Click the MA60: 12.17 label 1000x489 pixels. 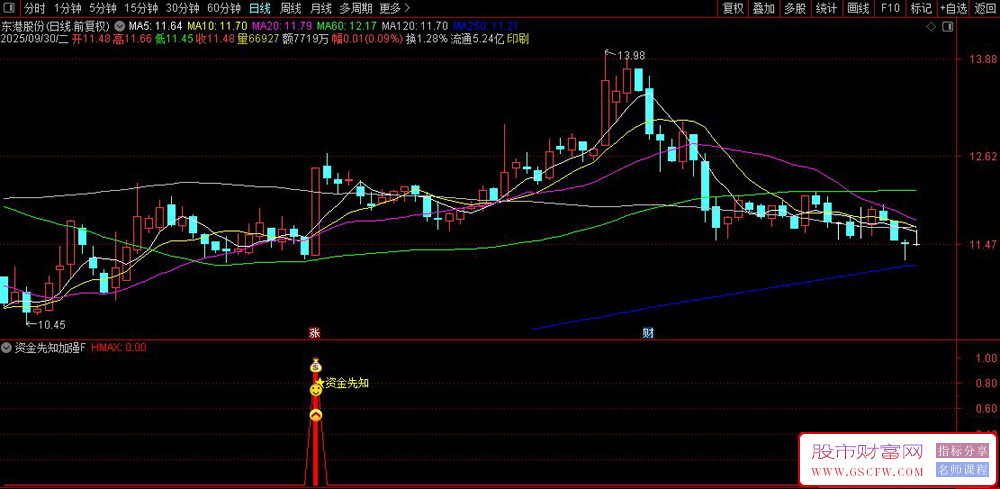click(x=347, y=27)
